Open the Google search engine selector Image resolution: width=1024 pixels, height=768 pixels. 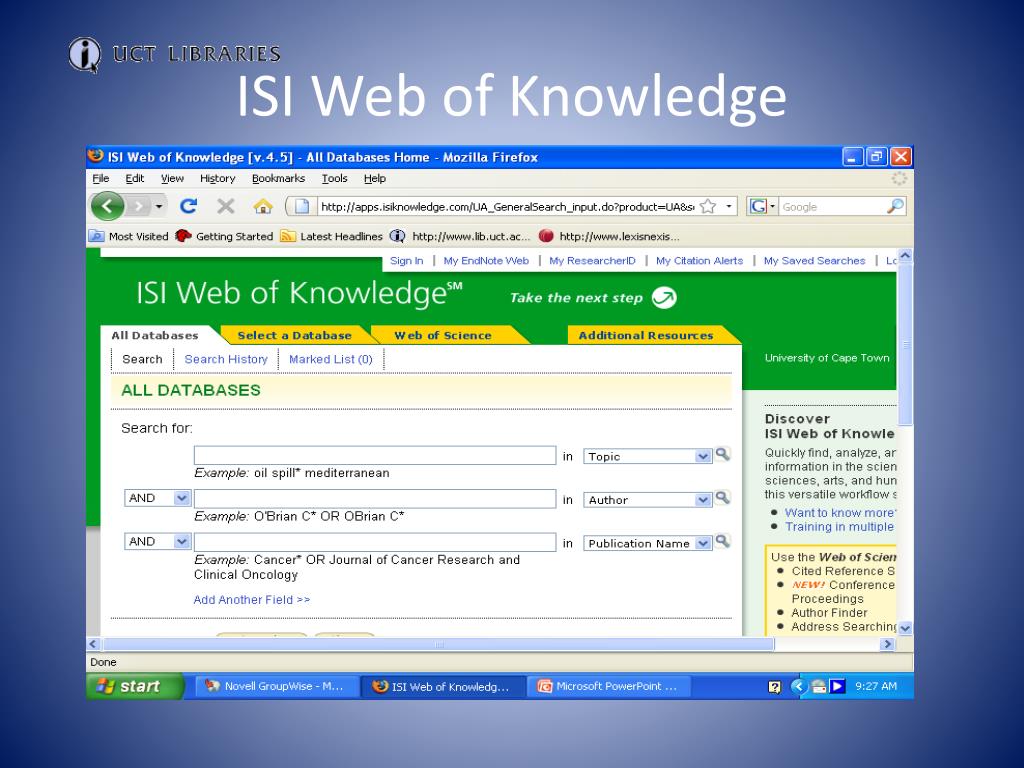pos(762,206)
